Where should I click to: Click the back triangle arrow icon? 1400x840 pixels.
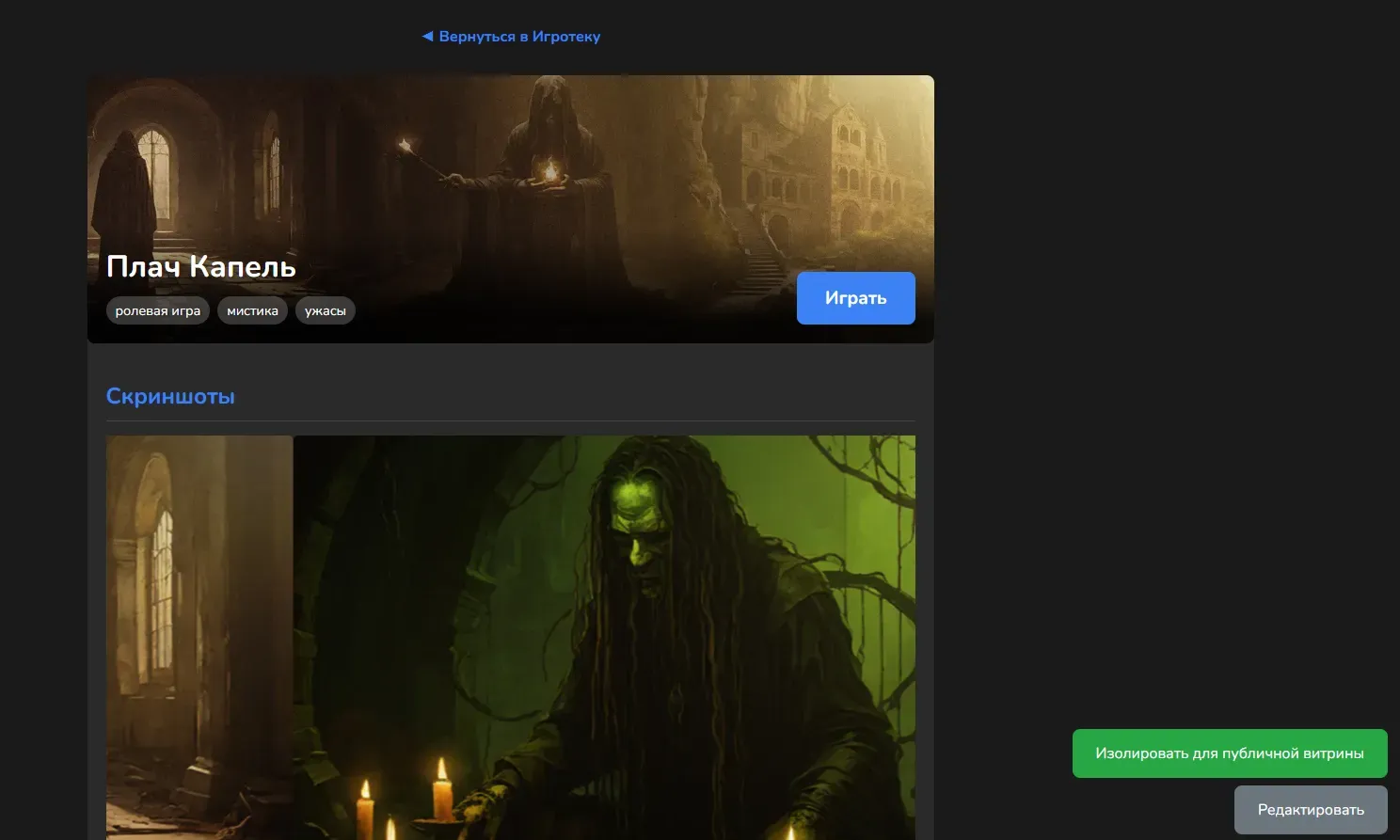click(427, 37)
